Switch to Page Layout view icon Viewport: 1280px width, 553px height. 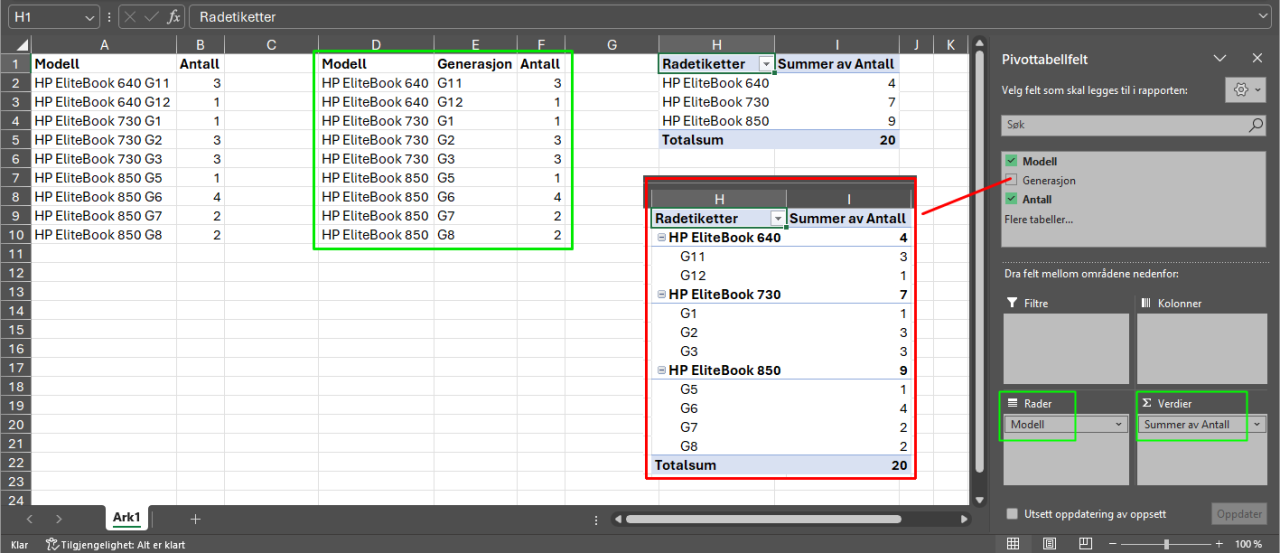coord(1049,543)
